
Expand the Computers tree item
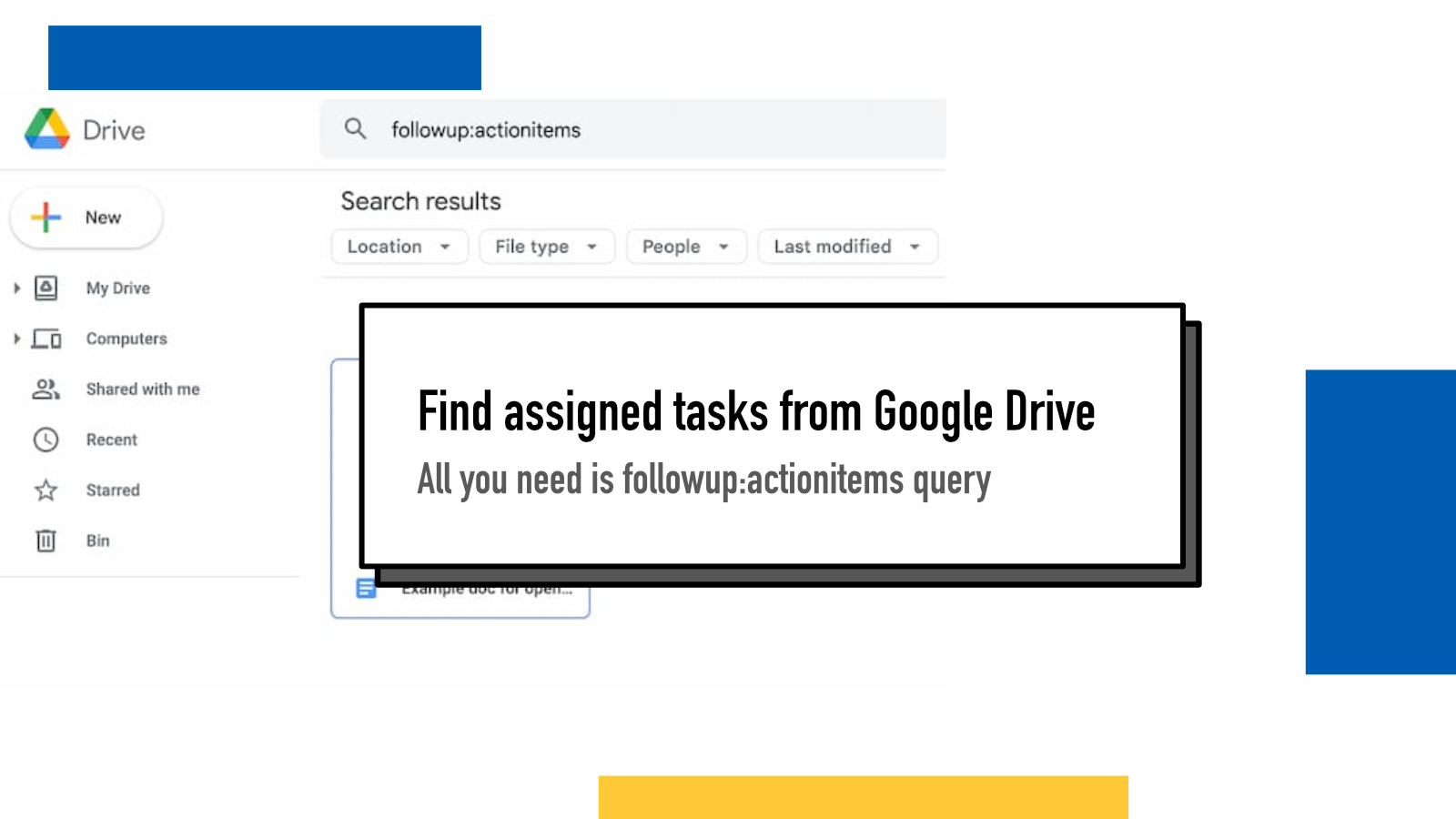15,339
